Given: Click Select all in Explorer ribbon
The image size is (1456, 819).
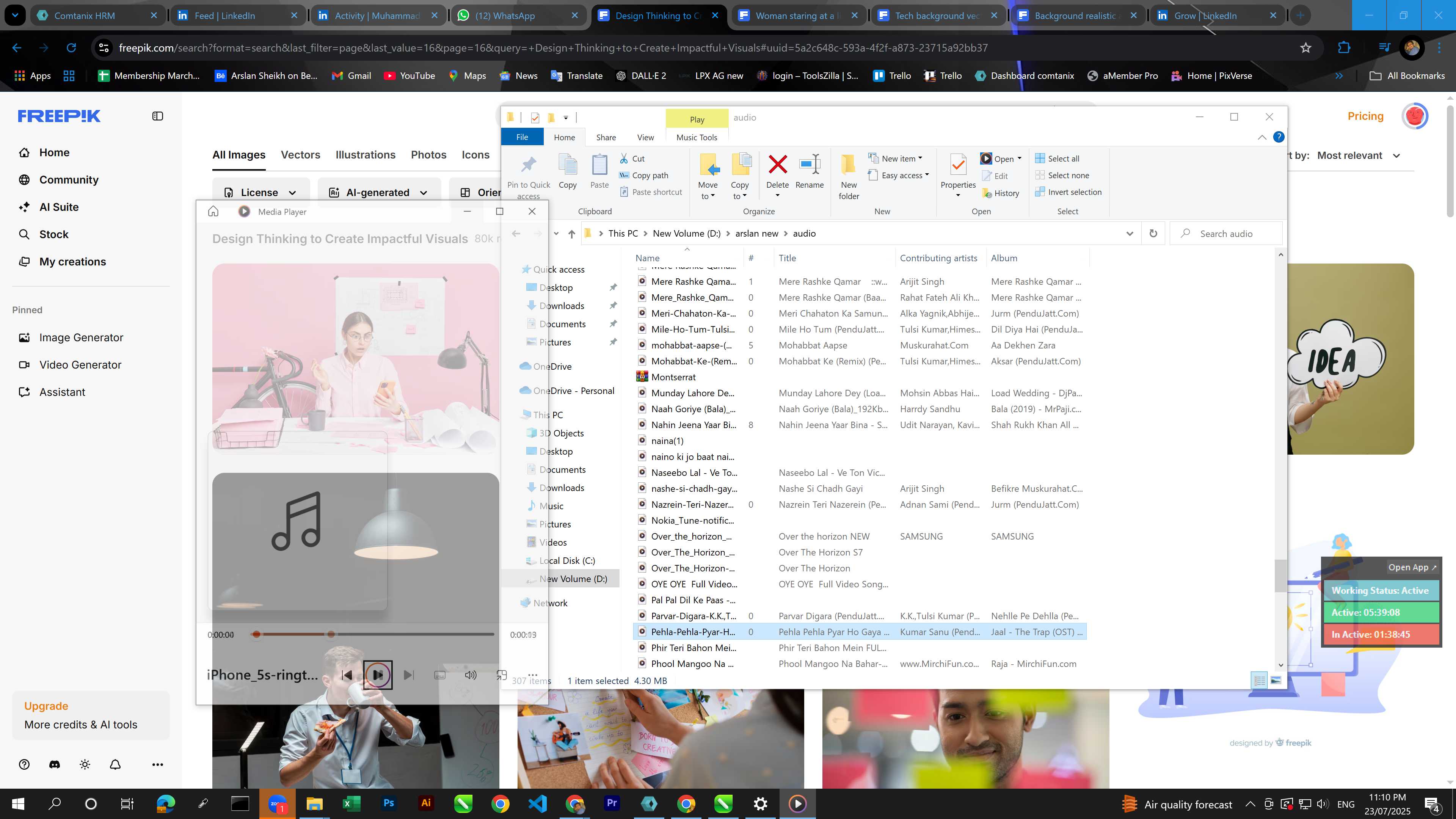Looking at the screenshot, I should 1057,158.
